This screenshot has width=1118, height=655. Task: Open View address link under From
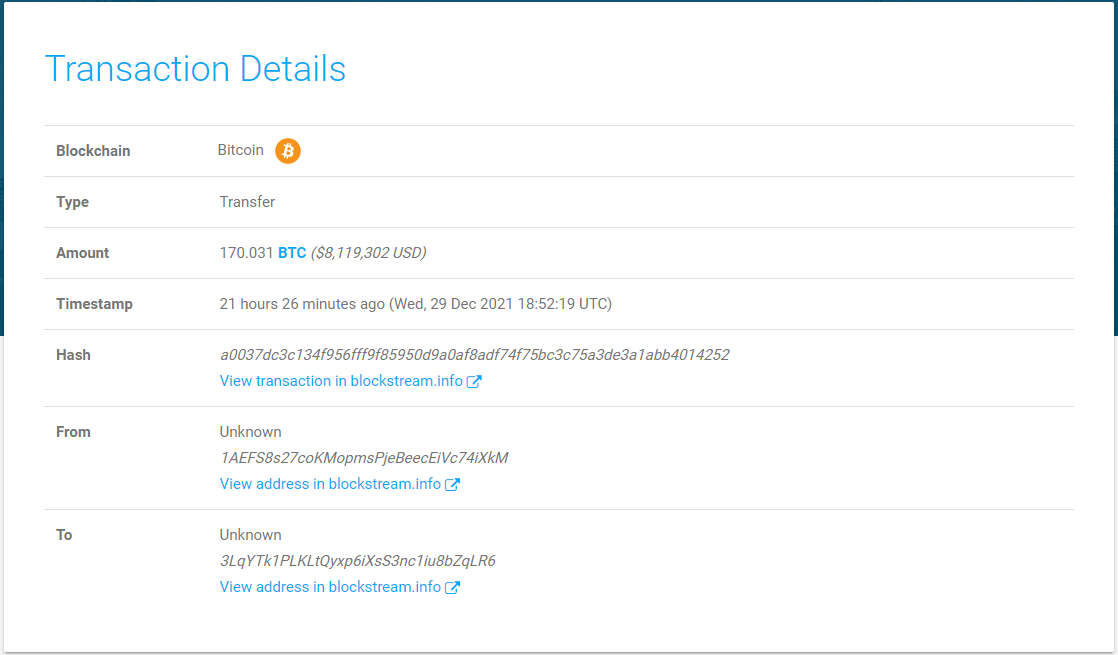330,484
